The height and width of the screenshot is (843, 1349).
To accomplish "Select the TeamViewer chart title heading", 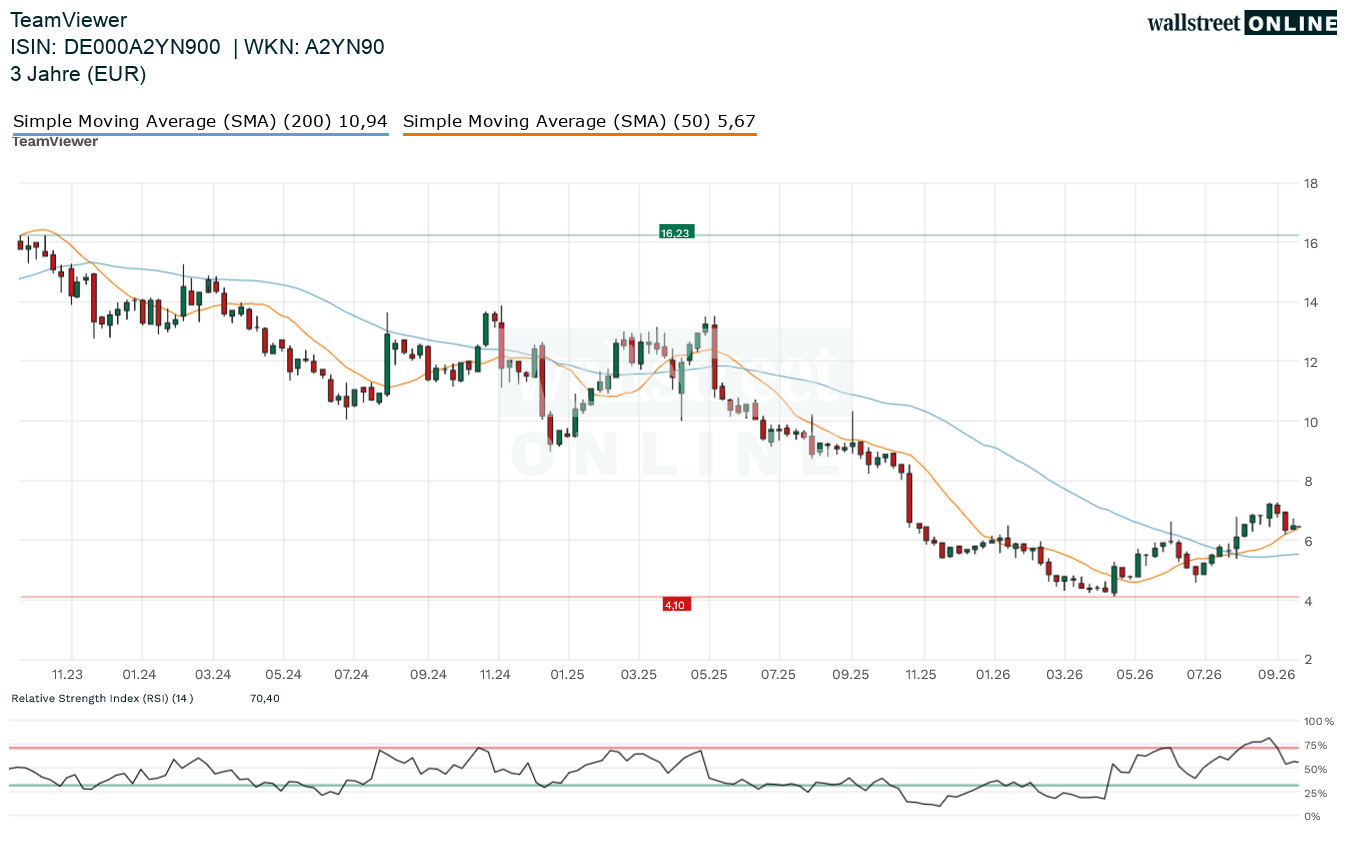I will click(69, 20).
